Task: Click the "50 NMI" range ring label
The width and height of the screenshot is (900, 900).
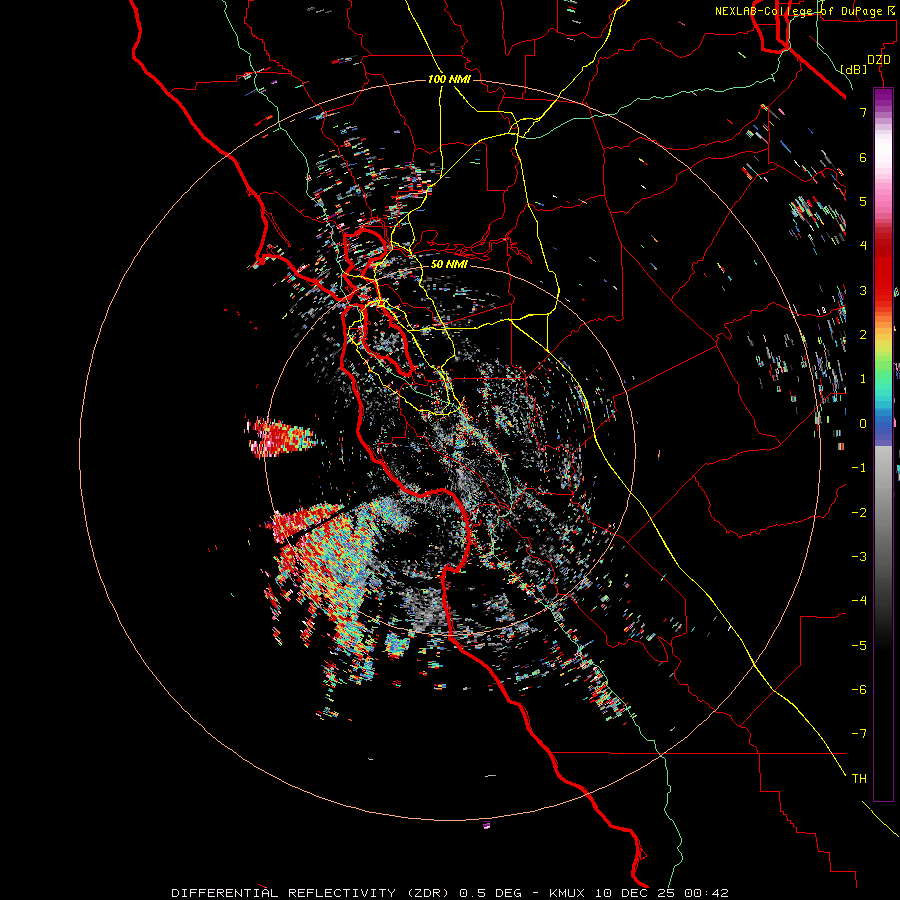Action: pos(449,264)
